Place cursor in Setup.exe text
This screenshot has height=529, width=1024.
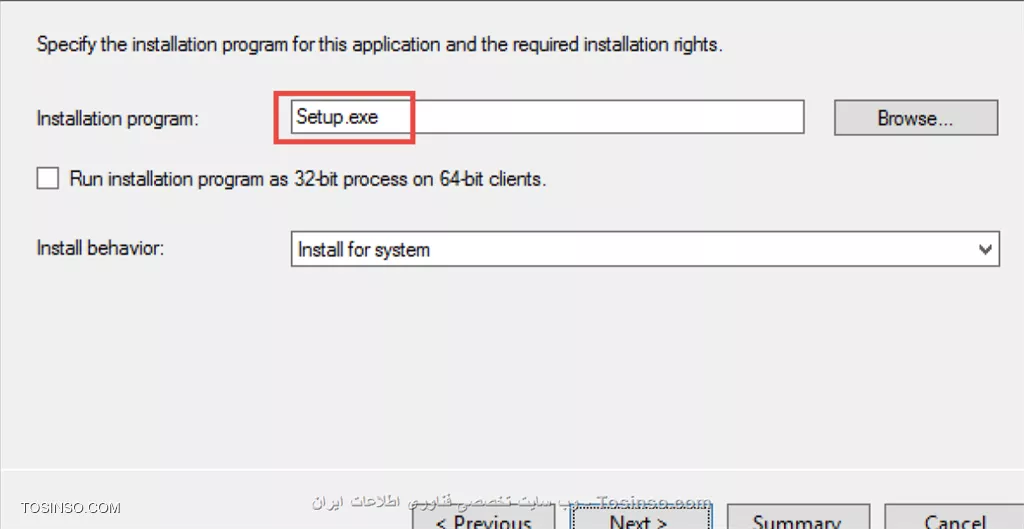coord(337,117)
